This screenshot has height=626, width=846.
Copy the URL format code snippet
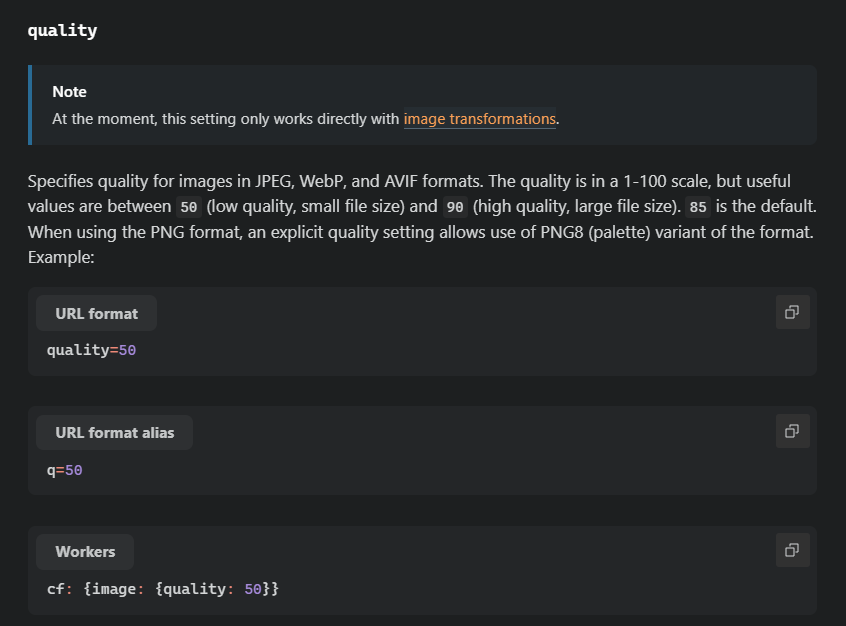[792, 312]
